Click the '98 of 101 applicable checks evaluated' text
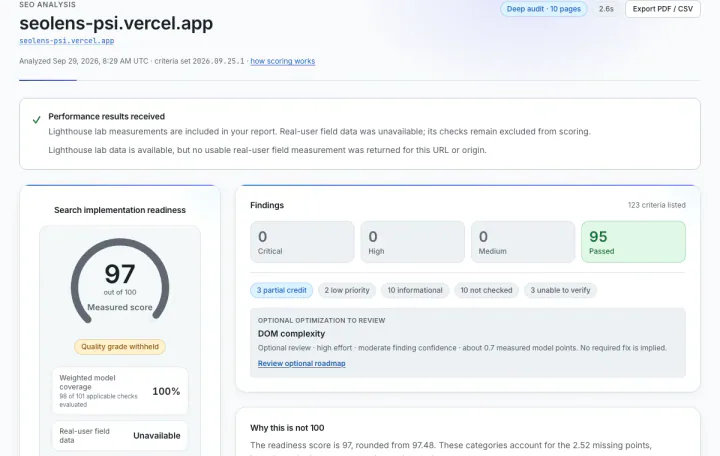This screenshot has width=720, height=456. [x=98, y=400]
